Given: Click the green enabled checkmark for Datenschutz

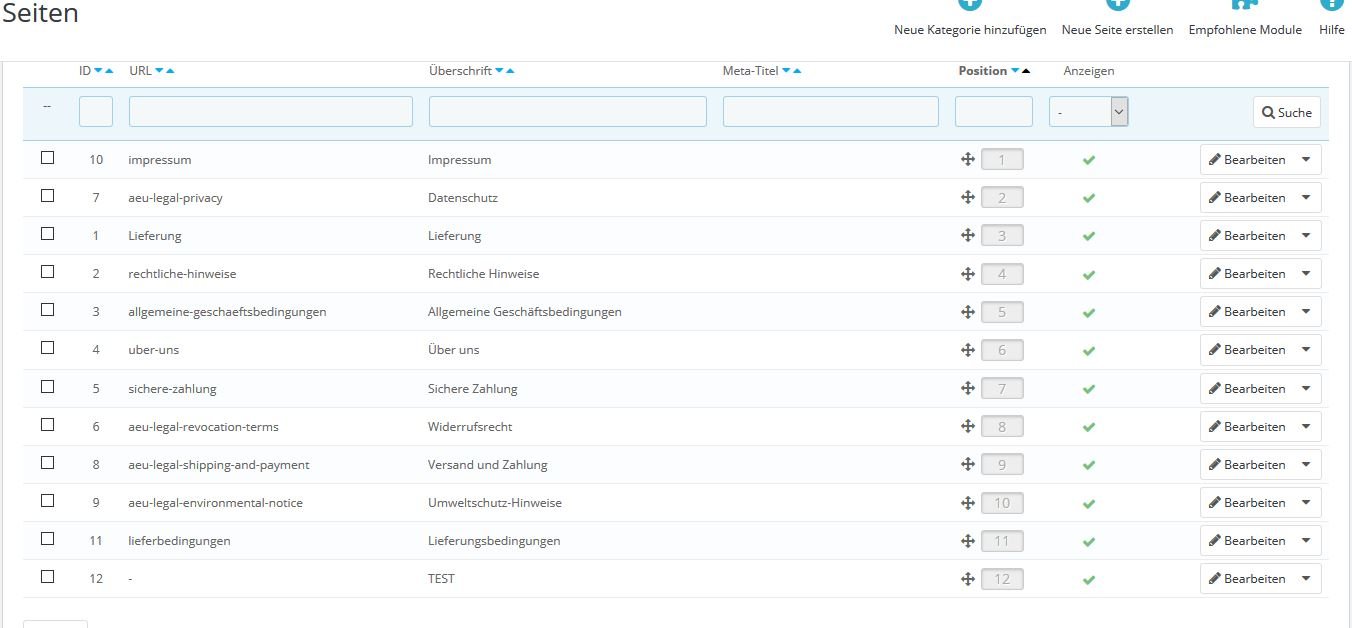Looking at the screenshot, I should pos(1089,198).
